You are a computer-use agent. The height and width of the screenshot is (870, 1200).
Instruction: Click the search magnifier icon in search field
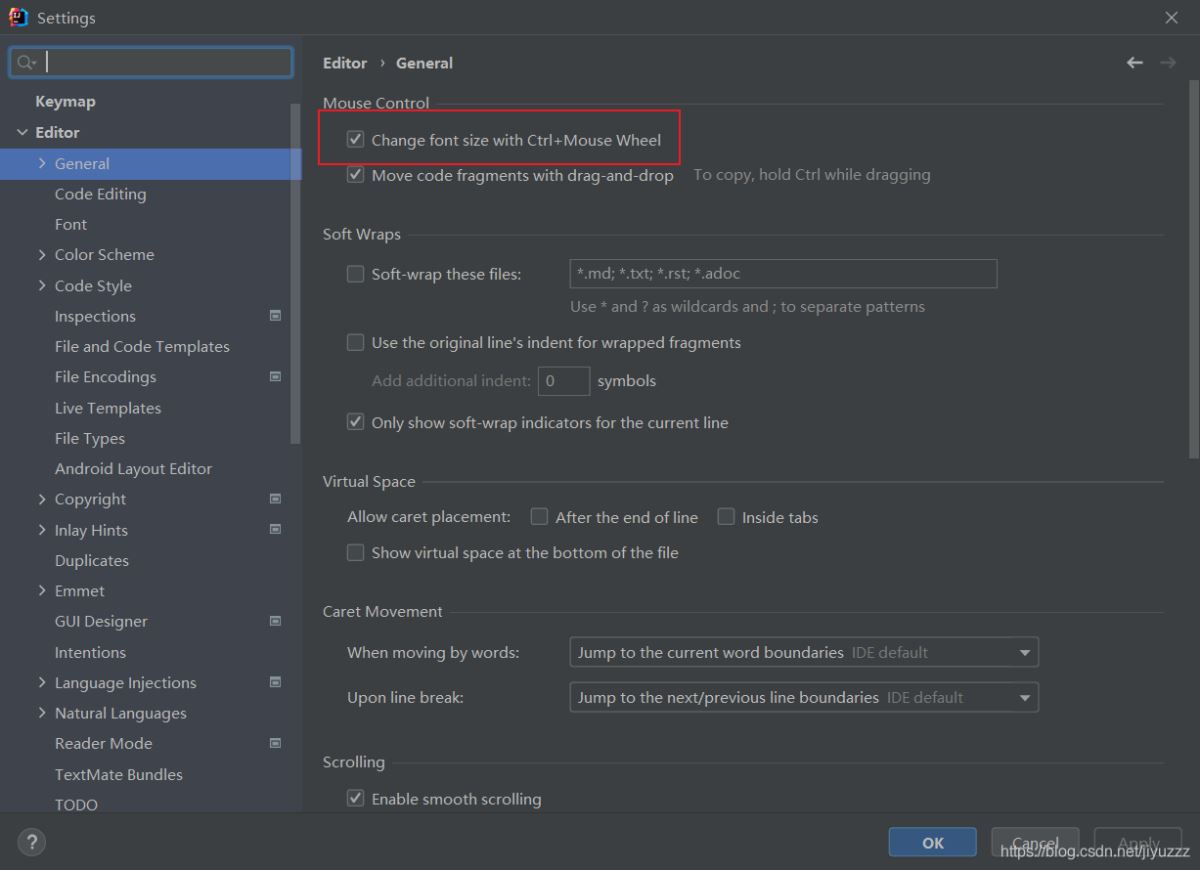tap(26, 62)
